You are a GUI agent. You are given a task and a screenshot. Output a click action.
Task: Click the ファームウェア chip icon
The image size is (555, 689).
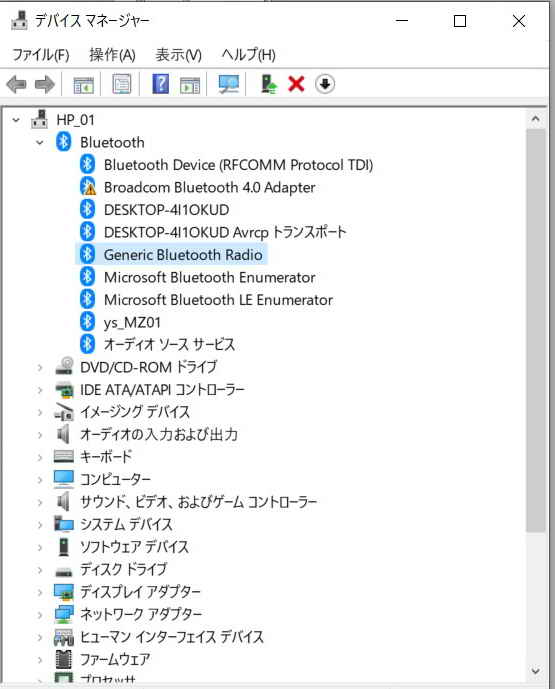coord(64,659)
